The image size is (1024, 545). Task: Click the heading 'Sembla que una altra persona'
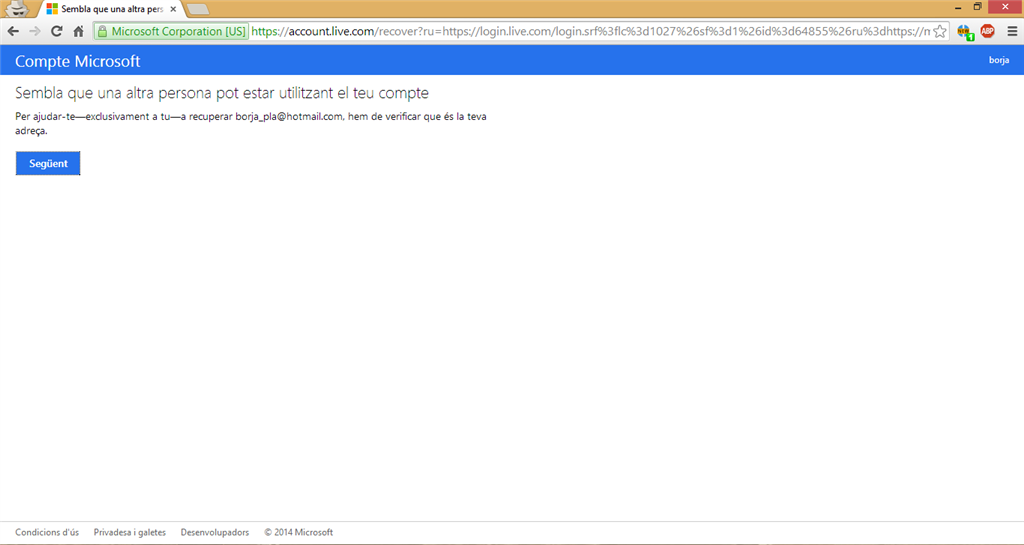click(x=222, y=93)
